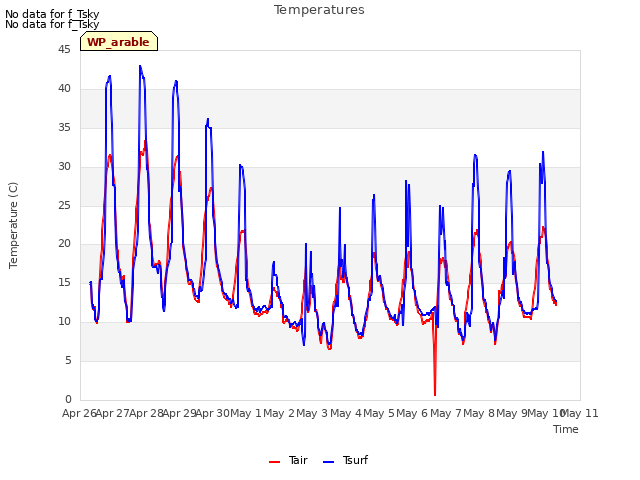Click the May 6 x-axis tick label
This screenshot has height=480, width=640.
click(412, 413)
